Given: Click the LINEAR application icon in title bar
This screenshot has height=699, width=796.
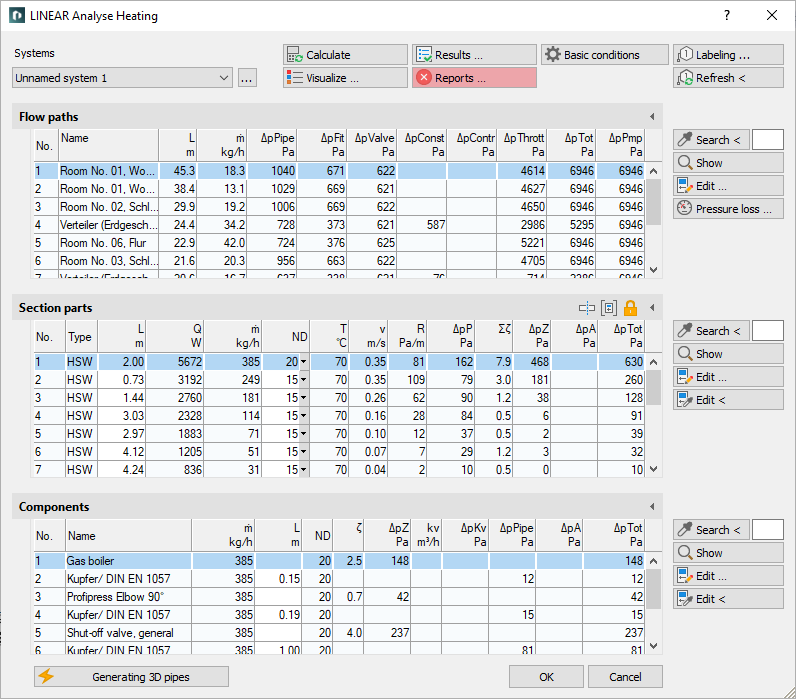Looking at the screenshot, I should (17, 15).
